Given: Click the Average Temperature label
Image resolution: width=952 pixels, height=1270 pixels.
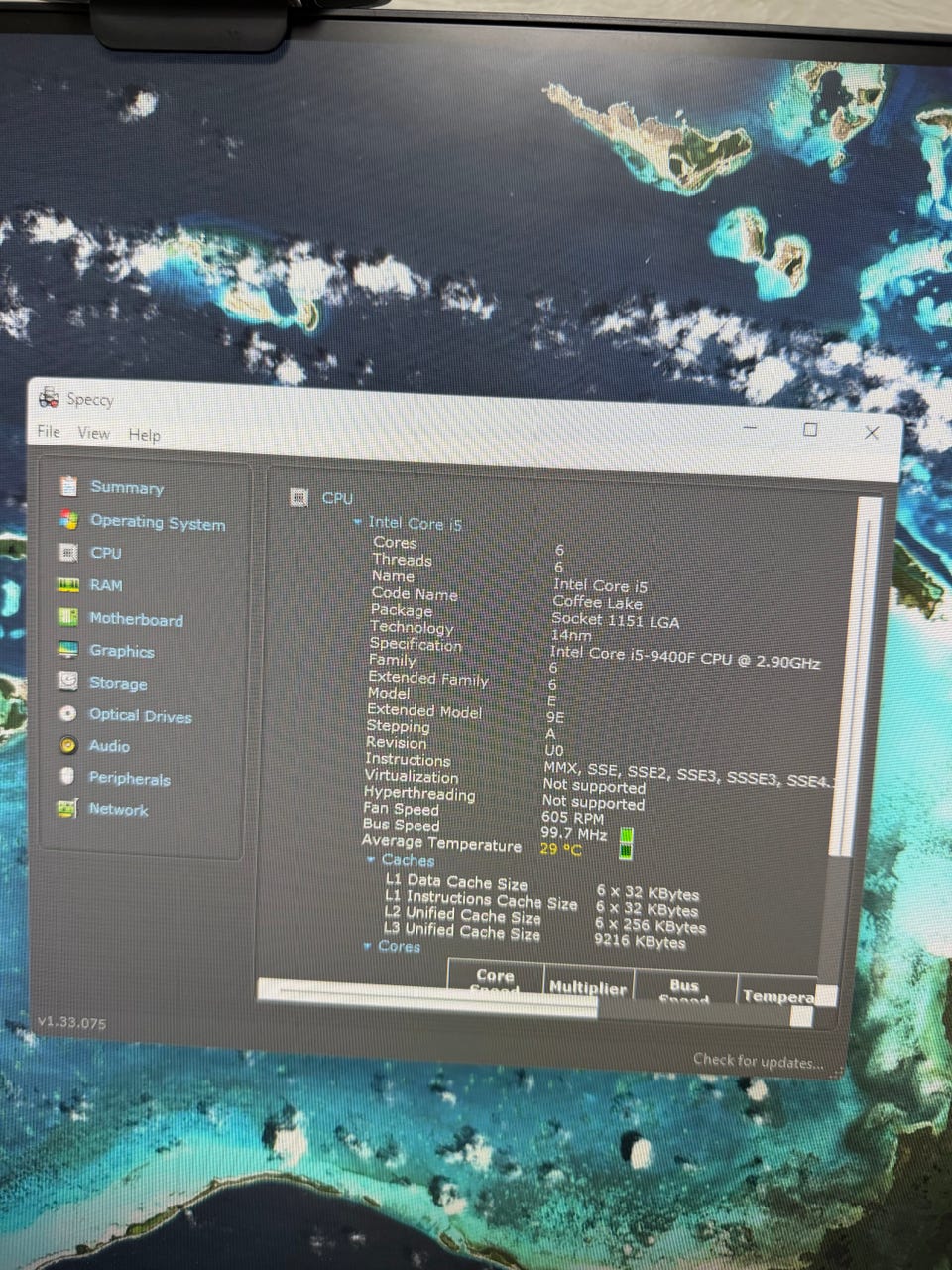Looking at the screenshot, I should (441, 843).
